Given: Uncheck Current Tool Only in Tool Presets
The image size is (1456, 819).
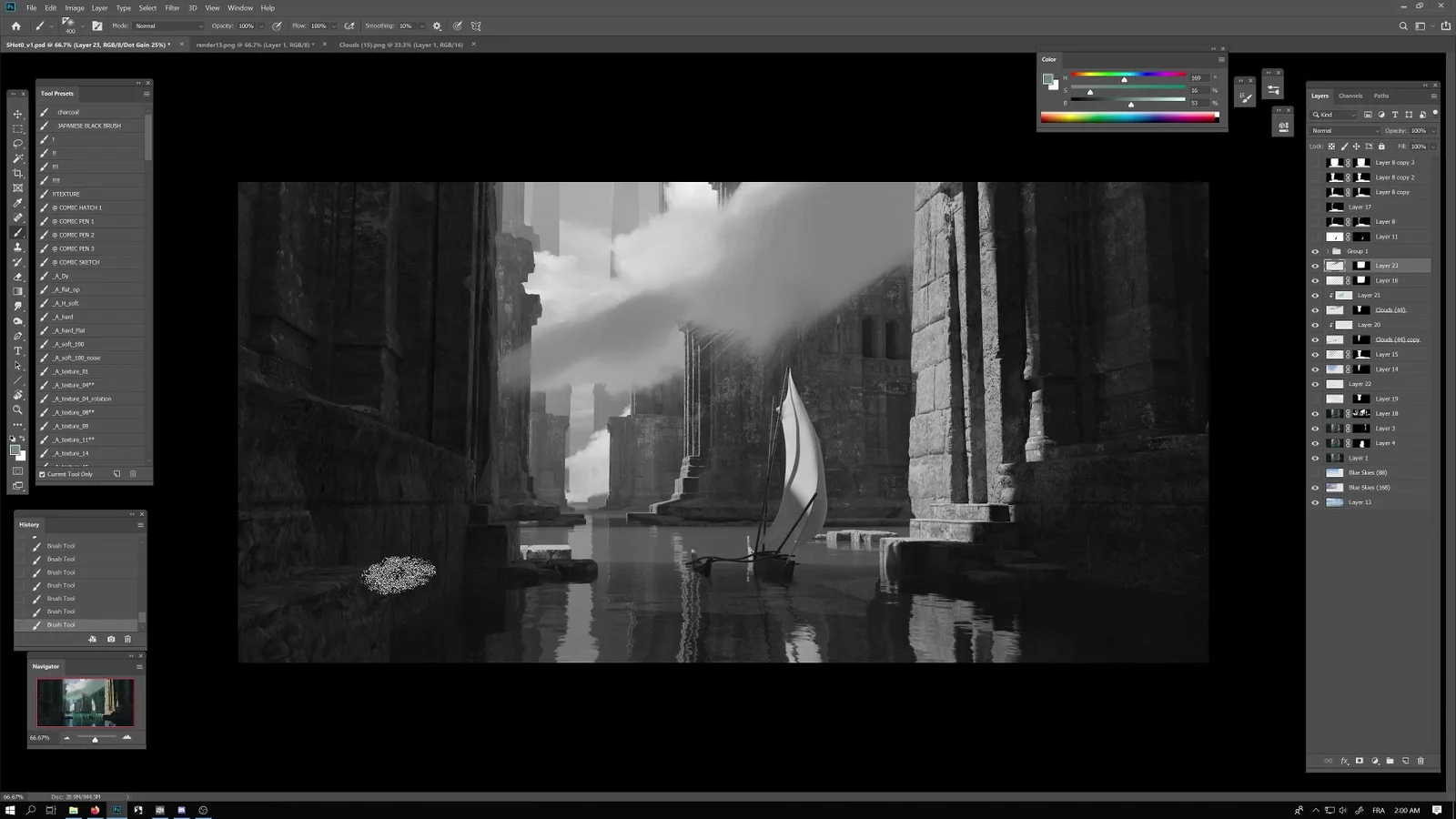Looking at the screenshot, I should [42, 474].
